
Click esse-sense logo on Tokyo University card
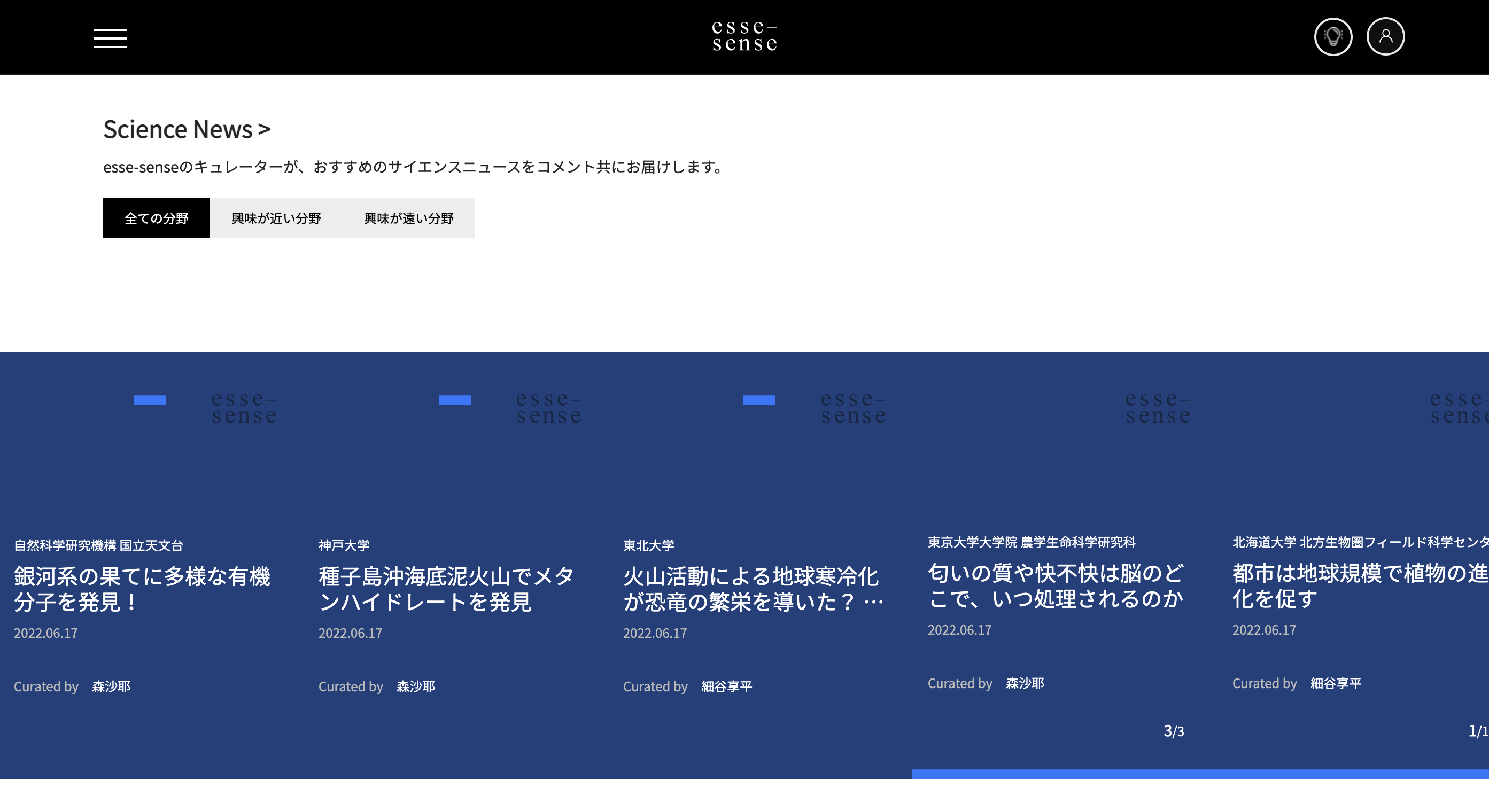coord(1157,408)
